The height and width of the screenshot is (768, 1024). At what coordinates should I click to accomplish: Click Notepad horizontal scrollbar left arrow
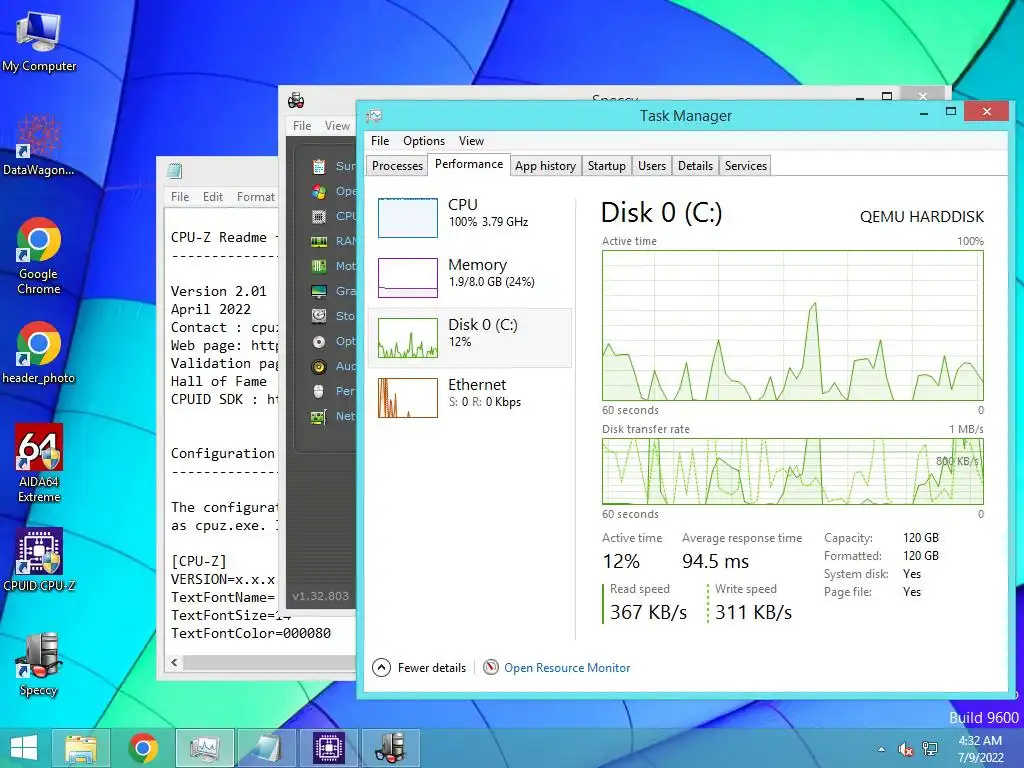pos(174,662)
